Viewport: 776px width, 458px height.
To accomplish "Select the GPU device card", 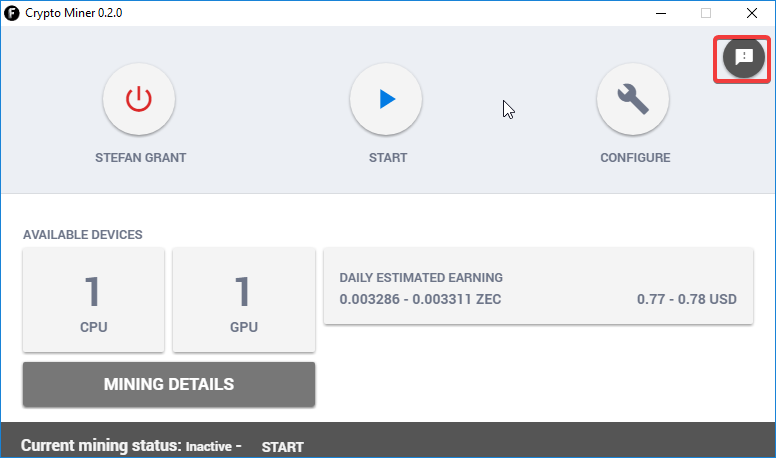I will [244, 300].
